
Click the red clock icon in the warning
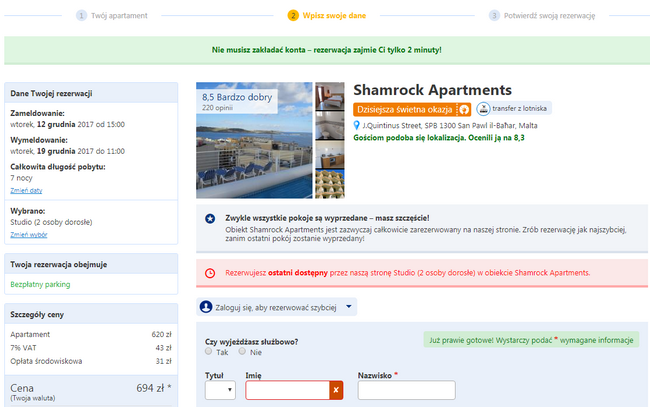[x=210, y=273]
